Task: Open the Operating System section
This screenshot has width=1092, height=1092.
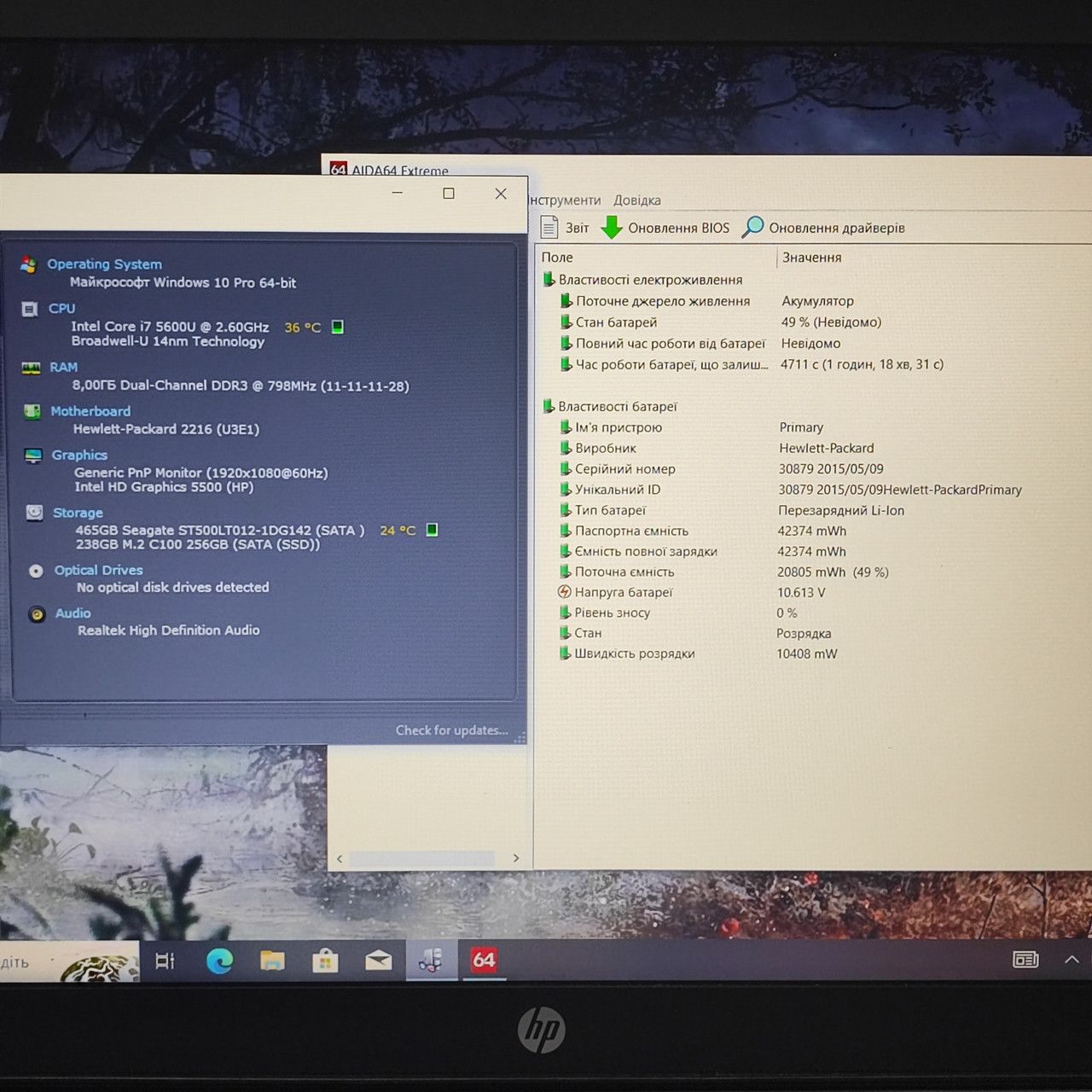Action: pyautogui.click(x=104, y=264)
